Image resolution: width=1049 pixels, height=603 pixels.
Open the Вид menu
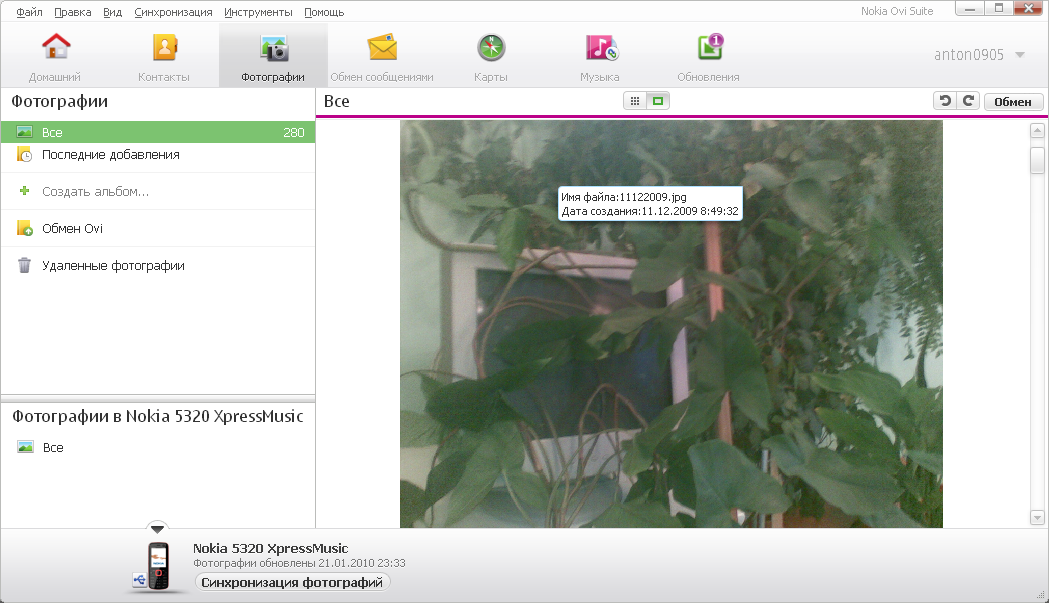tap(112, 12)
